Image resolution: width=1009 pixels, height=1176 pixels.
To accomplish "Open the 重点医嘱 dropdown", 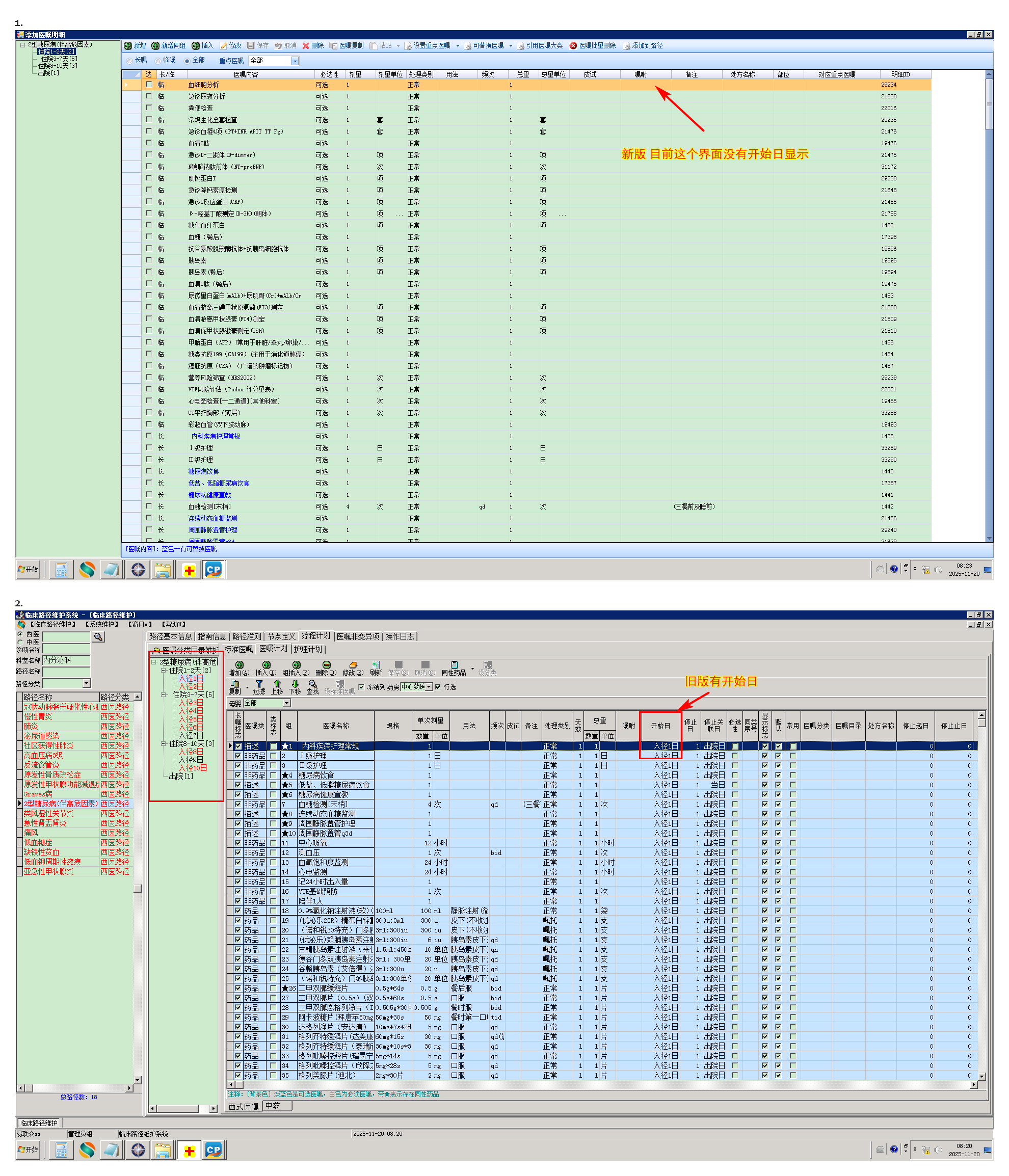I will pos(295,61).
